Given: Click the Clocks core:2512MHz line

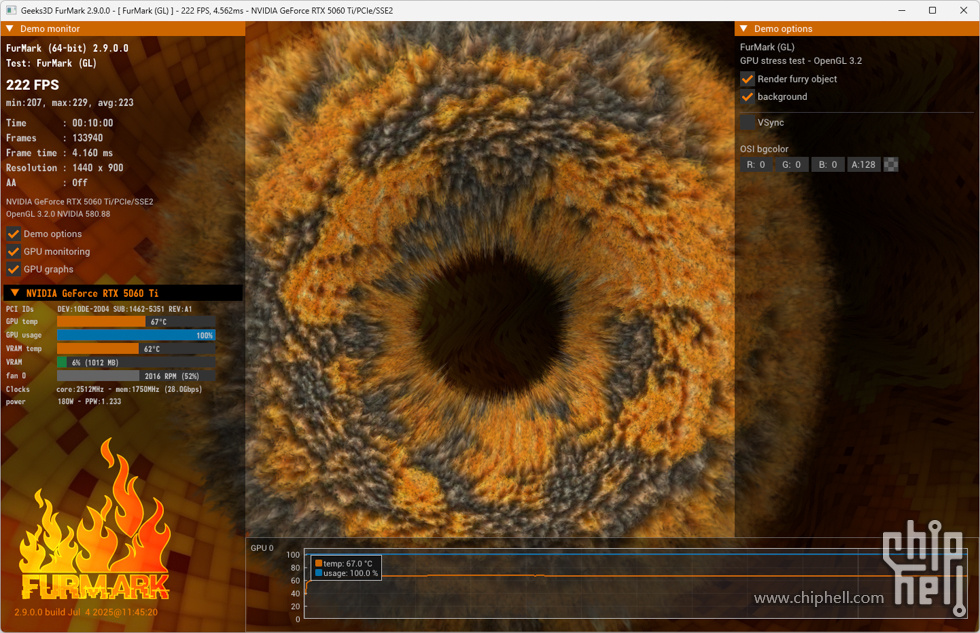Looking at the screenshot, I should click(x=104, y=389).
